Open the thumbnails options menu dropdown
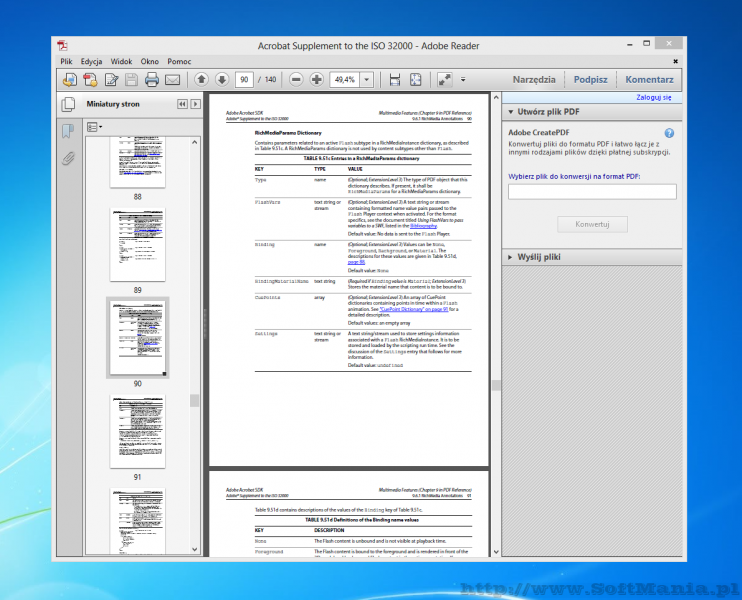Screen dimensions: 742x600 click(94, 127)
